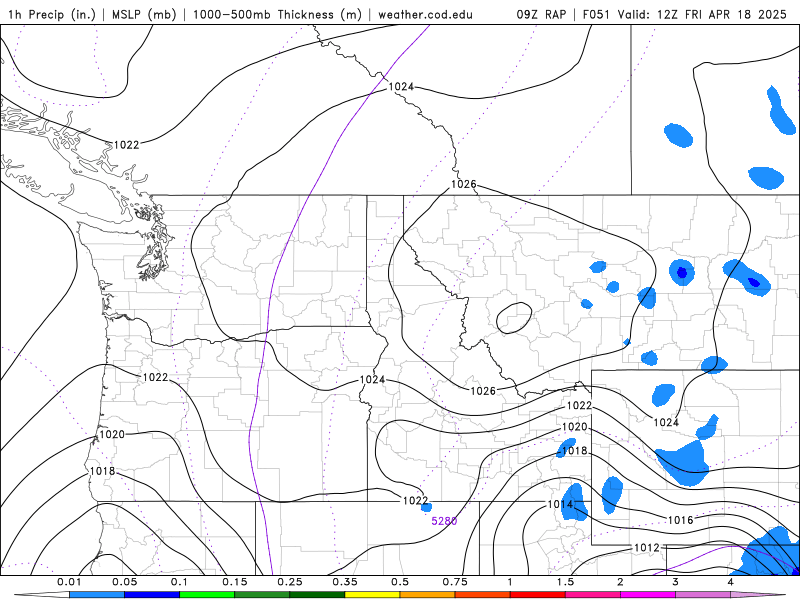The image size is (800, 600).
Task: Click the "09Z RAP" model run label
Action: [x=541, y=14]
